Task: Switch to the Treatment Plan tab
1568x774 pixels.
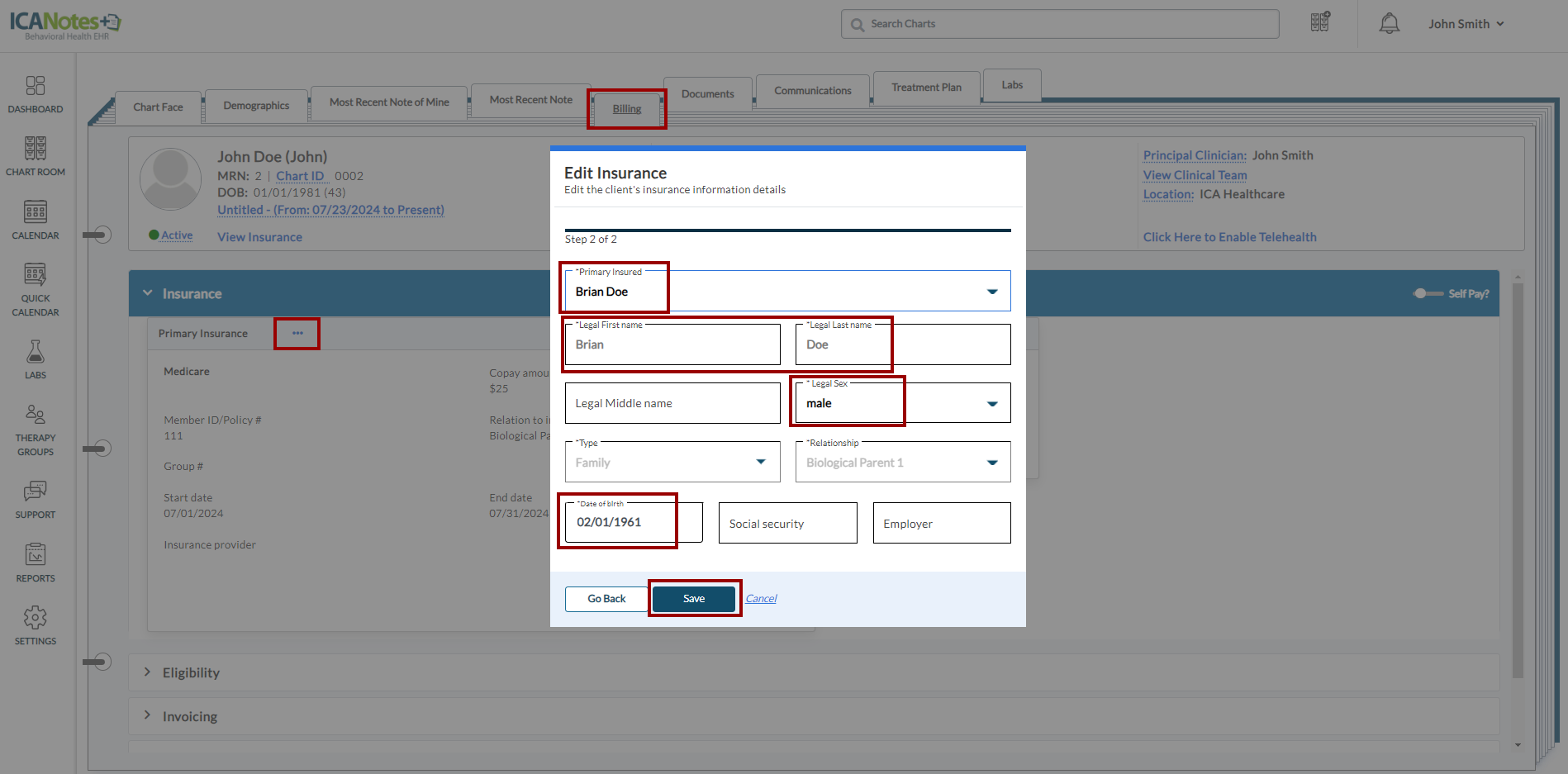Action: click(x=925, y=88)
